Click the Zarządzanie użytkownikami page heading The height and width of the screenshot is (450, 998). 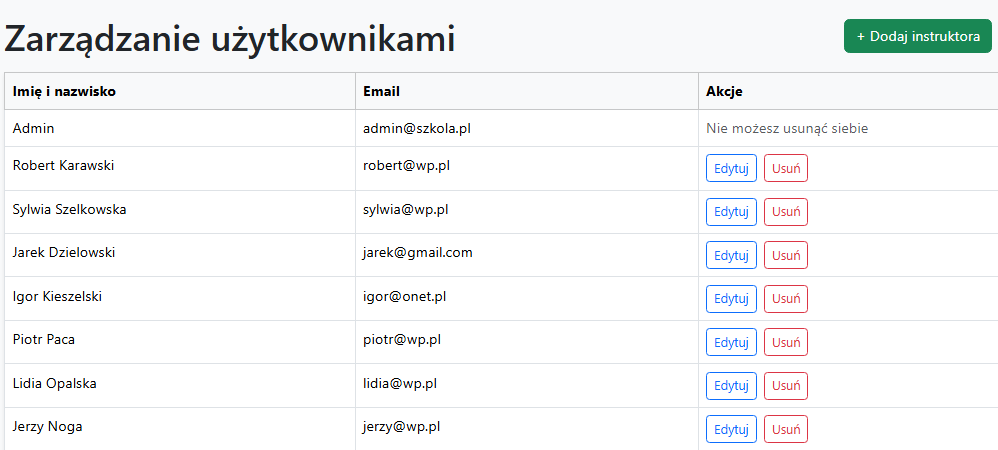(230, 38)
